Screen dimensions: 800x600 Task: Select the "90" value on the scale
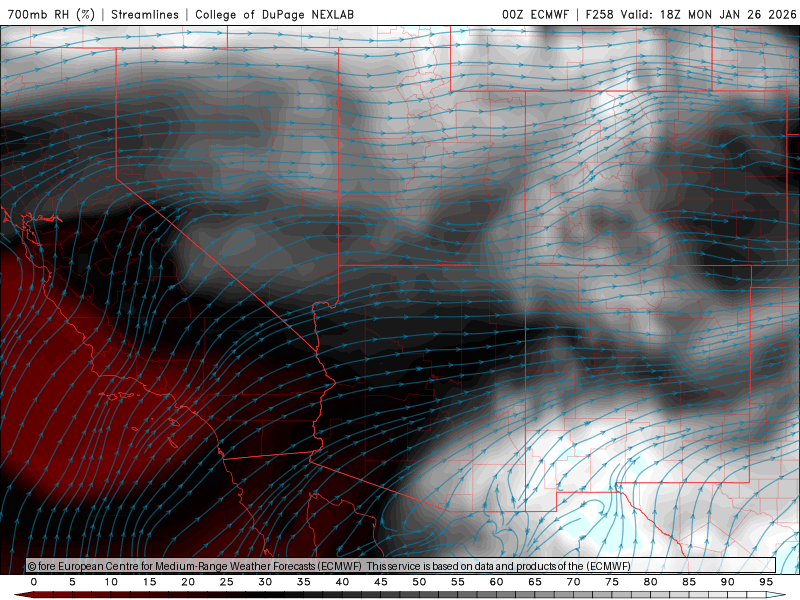[727, 582]
